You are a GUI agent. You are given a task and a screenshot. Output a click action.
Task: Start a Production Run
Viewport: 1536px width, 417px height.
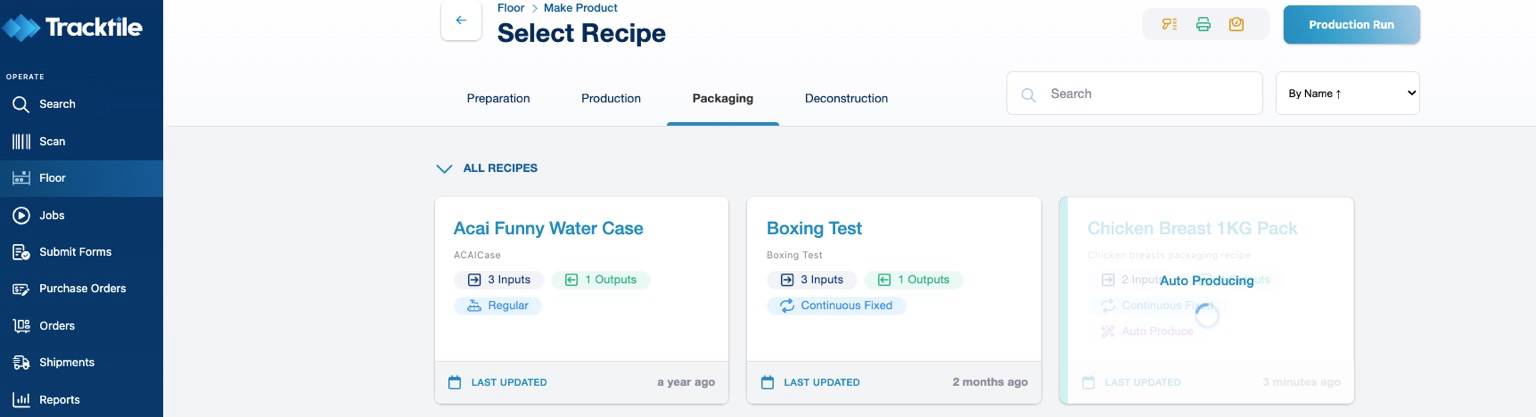(1351, 25)
